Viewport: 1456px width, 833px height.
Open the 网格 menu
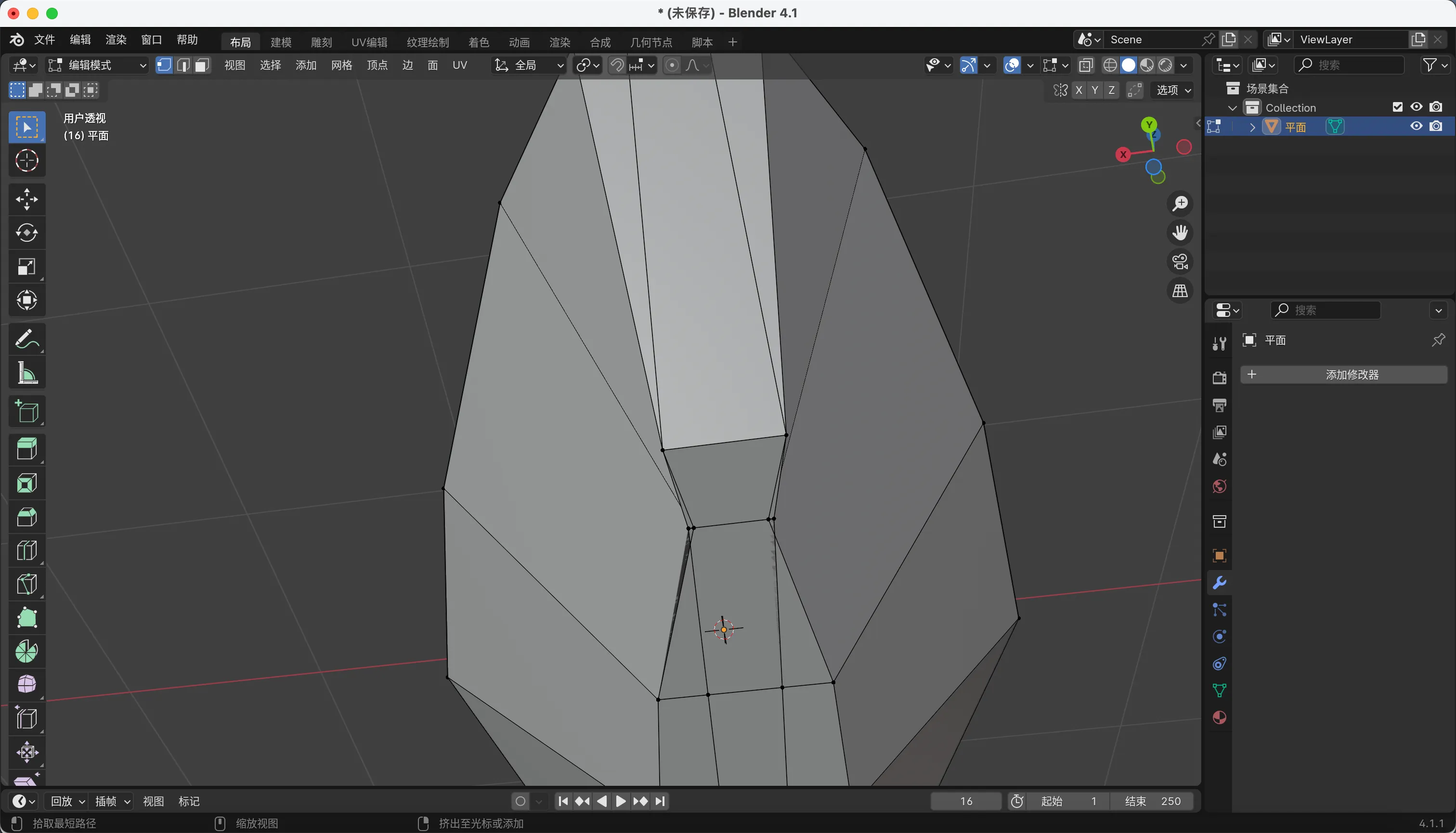point(341,65)
